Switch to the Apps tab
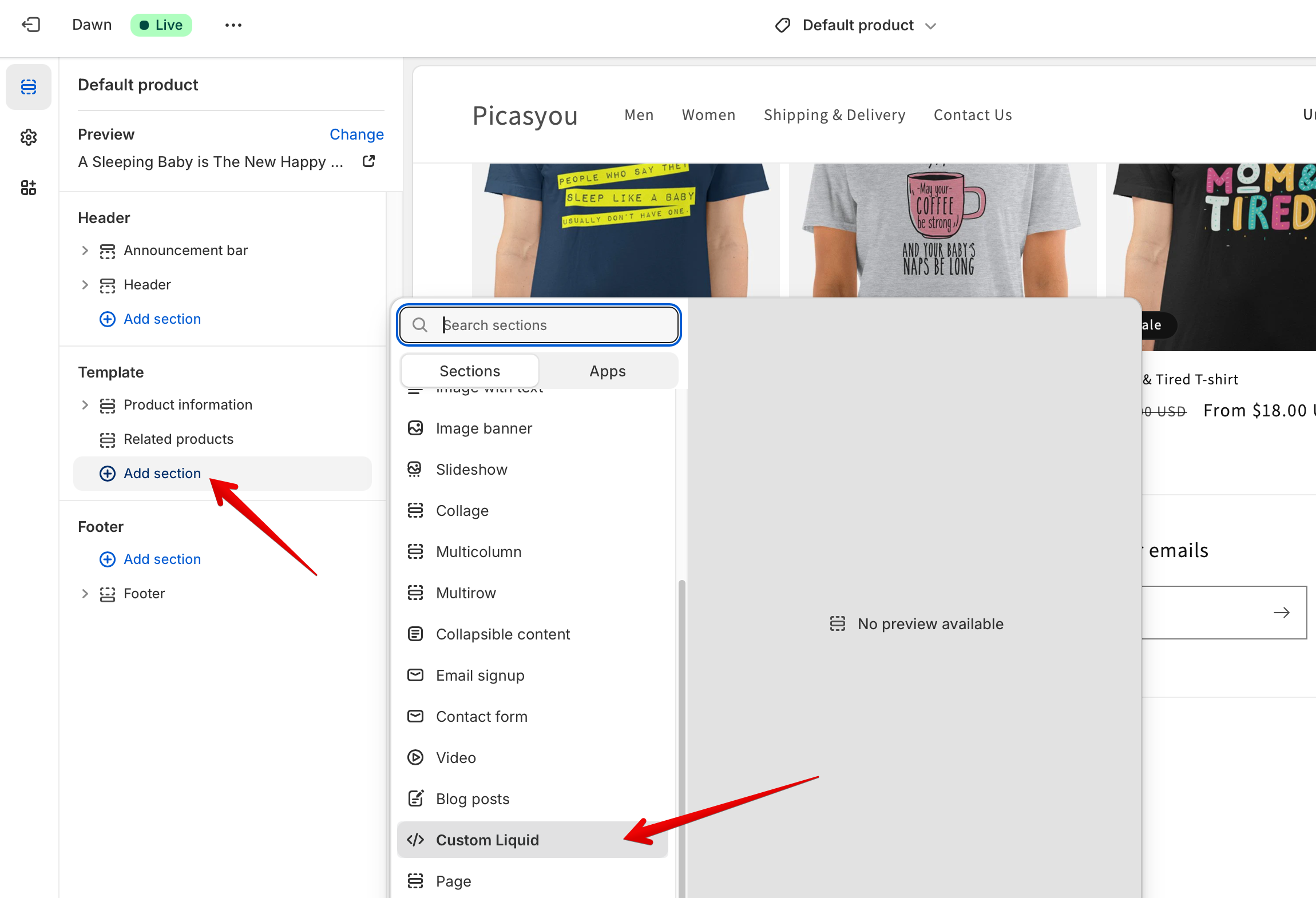Screen dimensions: 1316x898 coord(607,371)
